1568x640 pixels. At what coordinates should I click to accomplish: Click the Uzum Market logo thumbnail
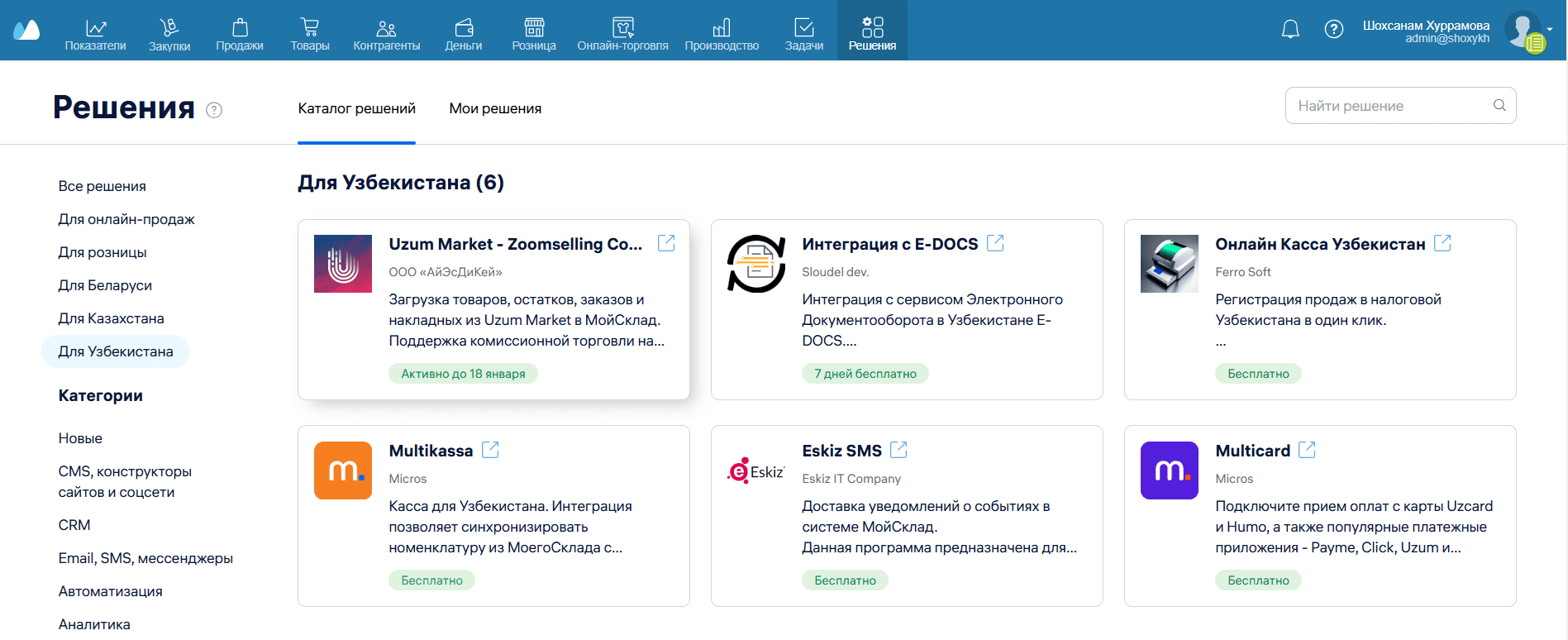point(343,264)
